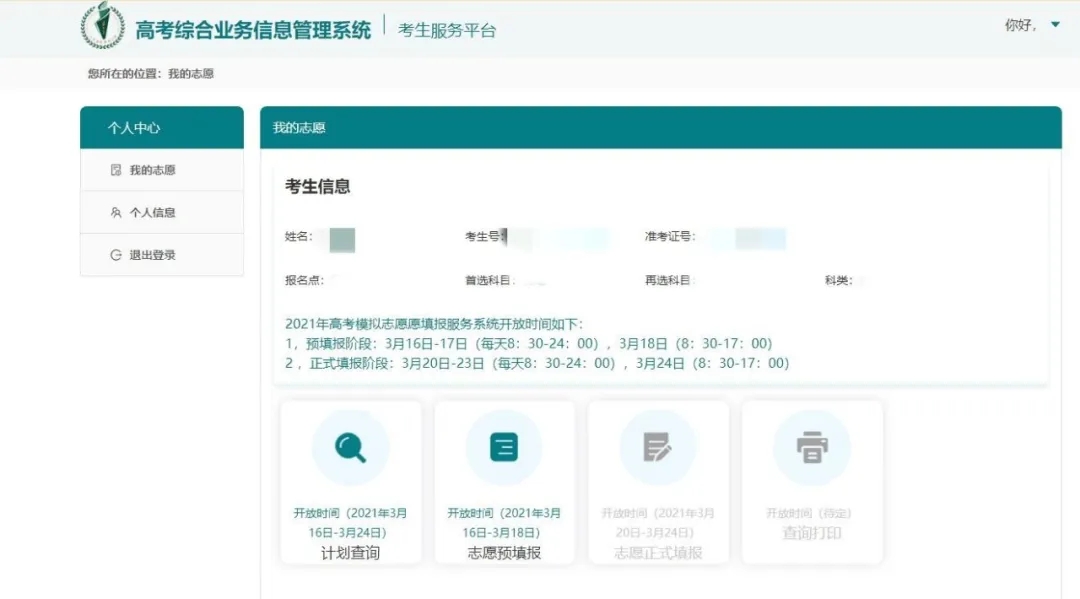Click the 查询打印 printer icon
Viewport: 1080px width, 599px height.
coord(811,447)
